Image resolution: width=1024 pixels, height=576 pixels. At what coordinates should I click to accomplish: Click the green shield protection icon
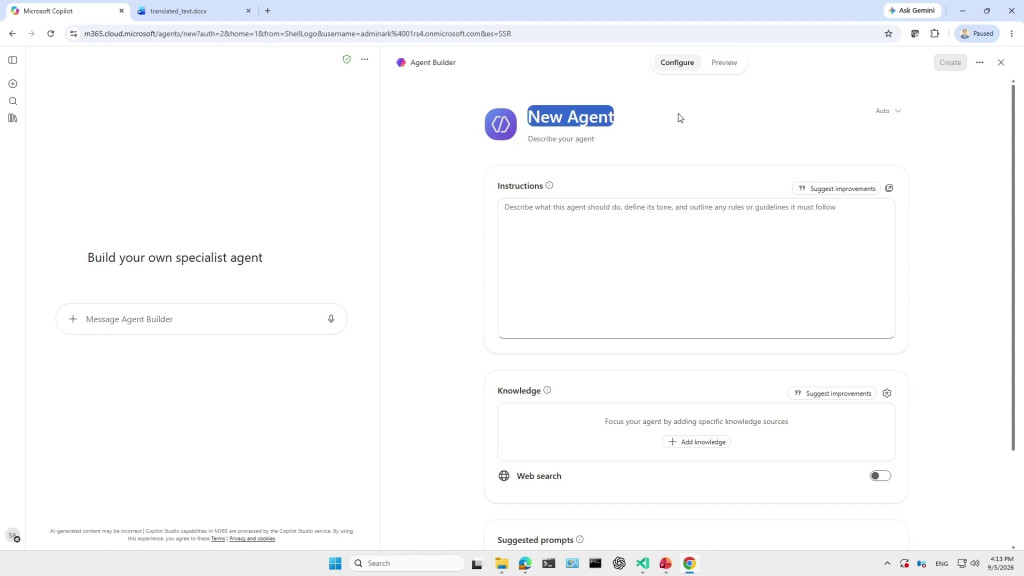pos(347,59)
